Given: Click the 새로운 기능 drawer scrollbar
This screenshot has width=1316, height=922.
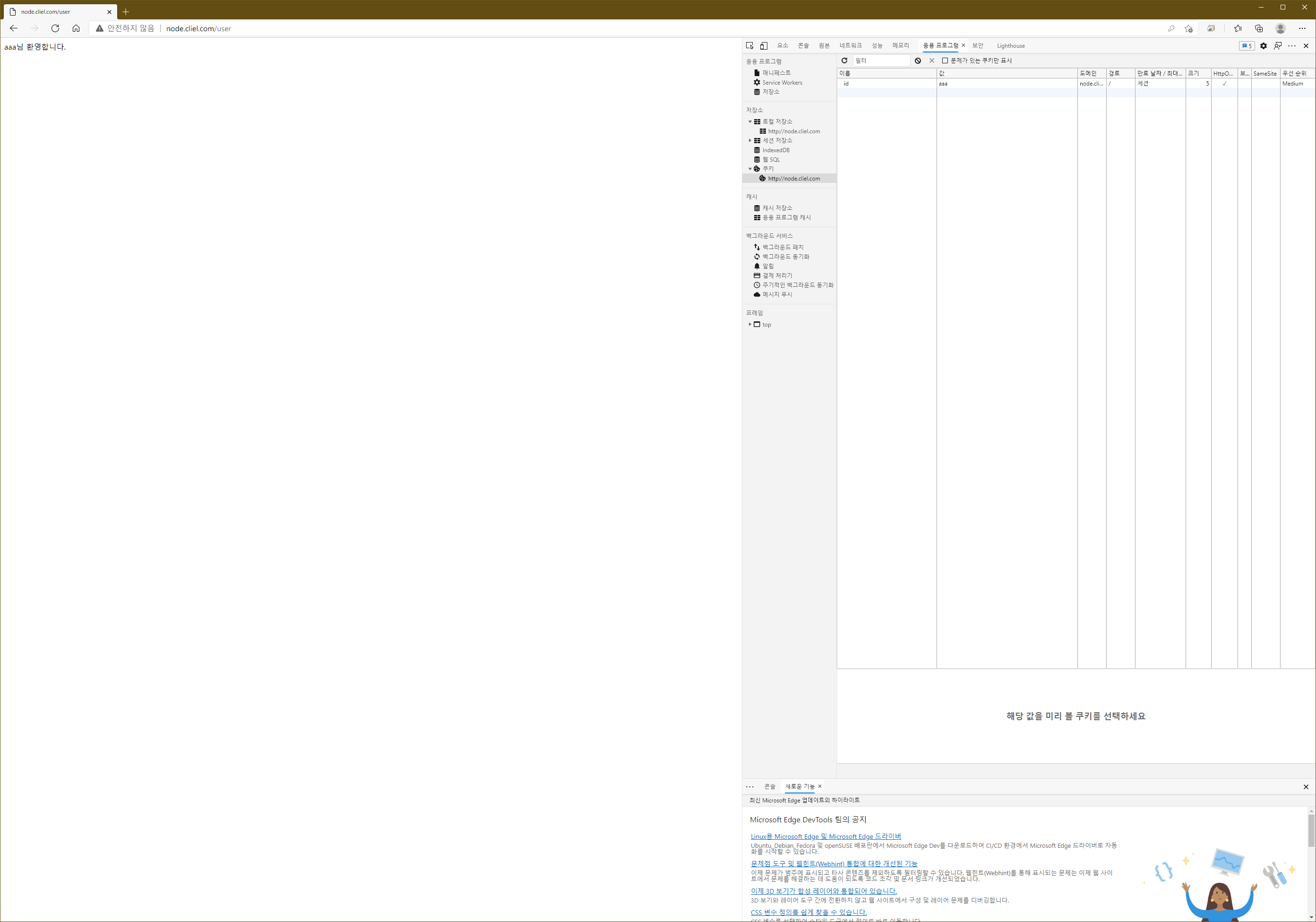Looking at the screenshot, I should tap(1311, 831).
